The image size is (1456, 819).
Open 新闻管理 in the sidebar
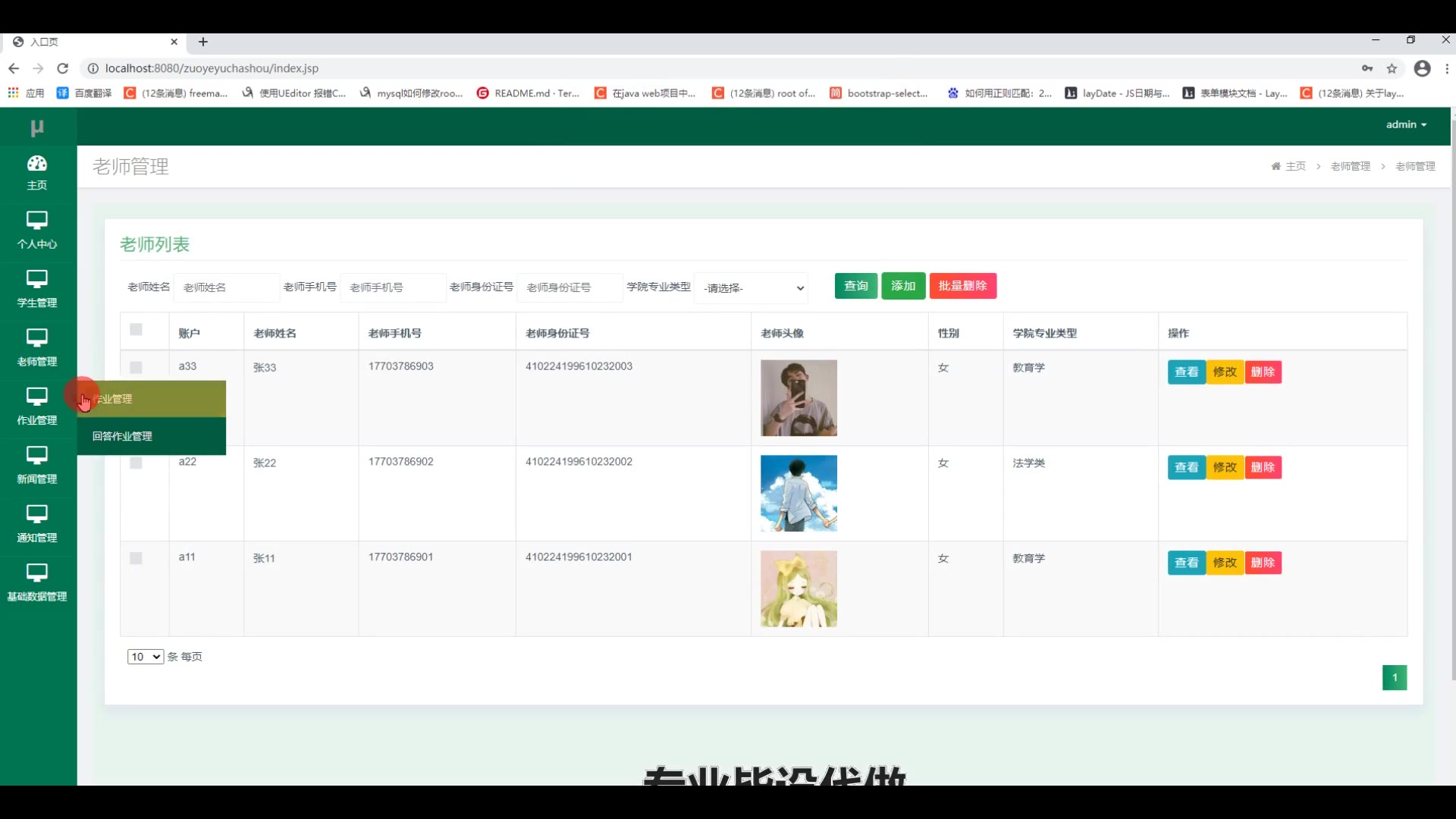coord(36,465)
